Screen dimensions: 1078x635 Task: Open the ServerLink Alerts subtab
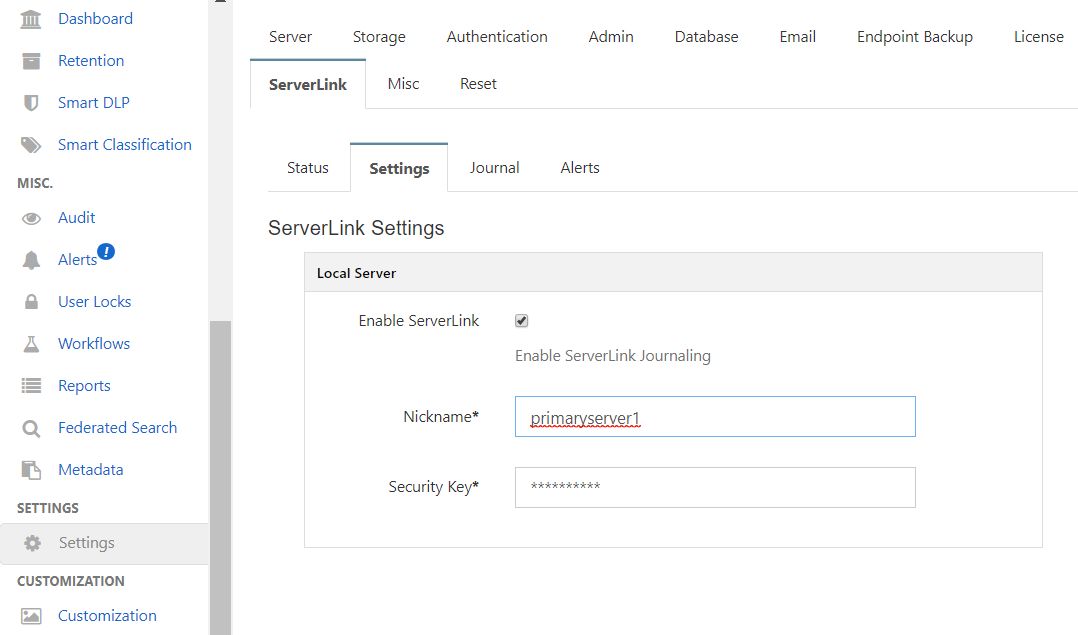tap(580, 168)
